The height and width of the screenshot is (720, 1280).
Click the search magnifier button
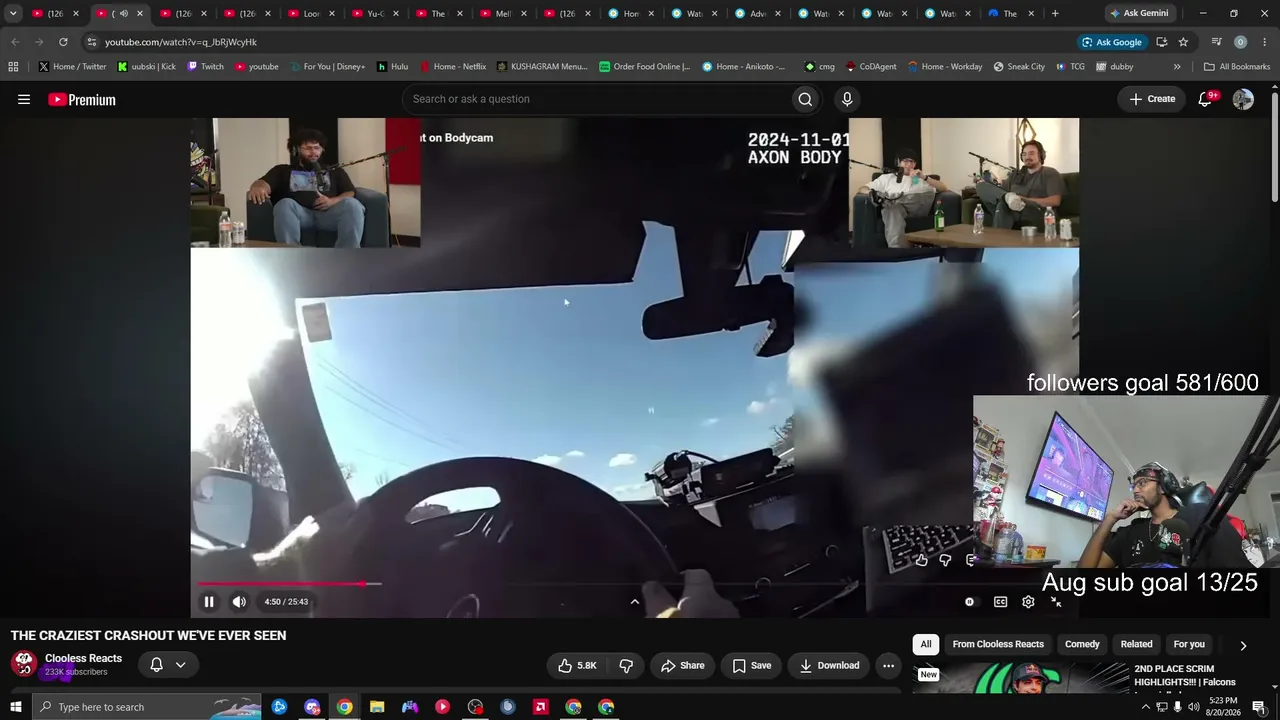coord(805,99)
